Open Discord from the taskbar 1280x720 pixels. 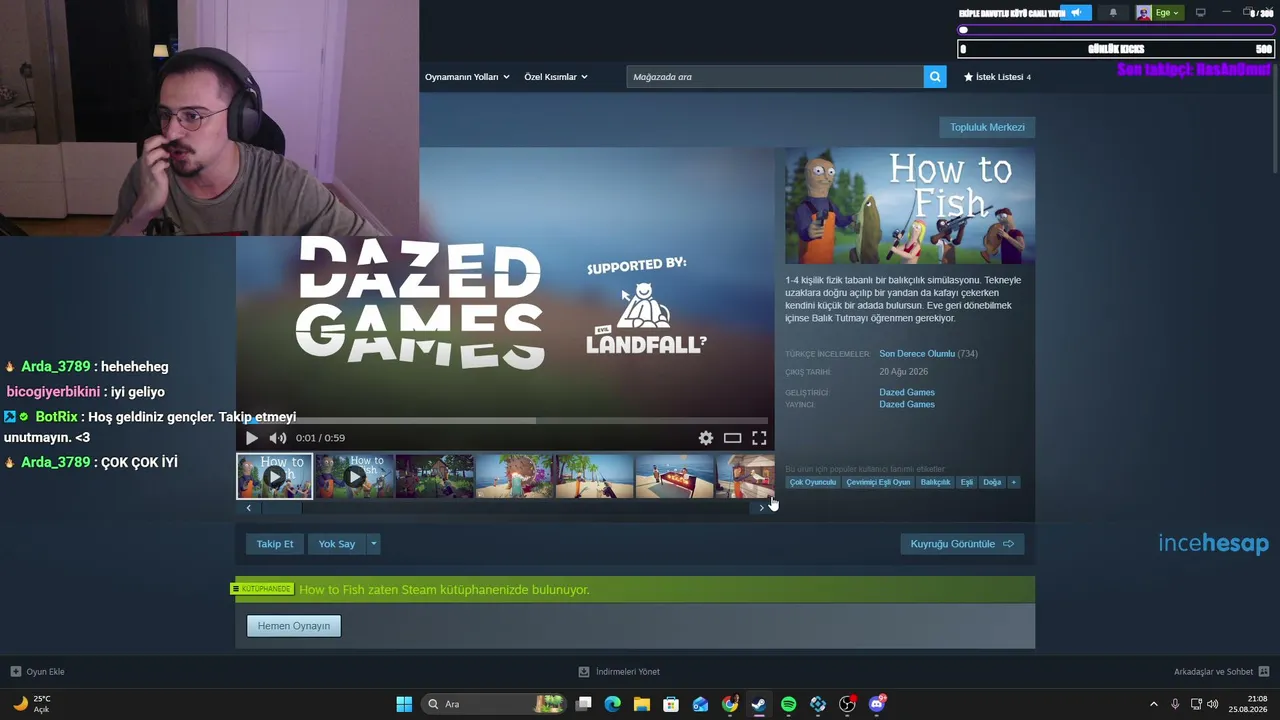[x=877, y=704]
